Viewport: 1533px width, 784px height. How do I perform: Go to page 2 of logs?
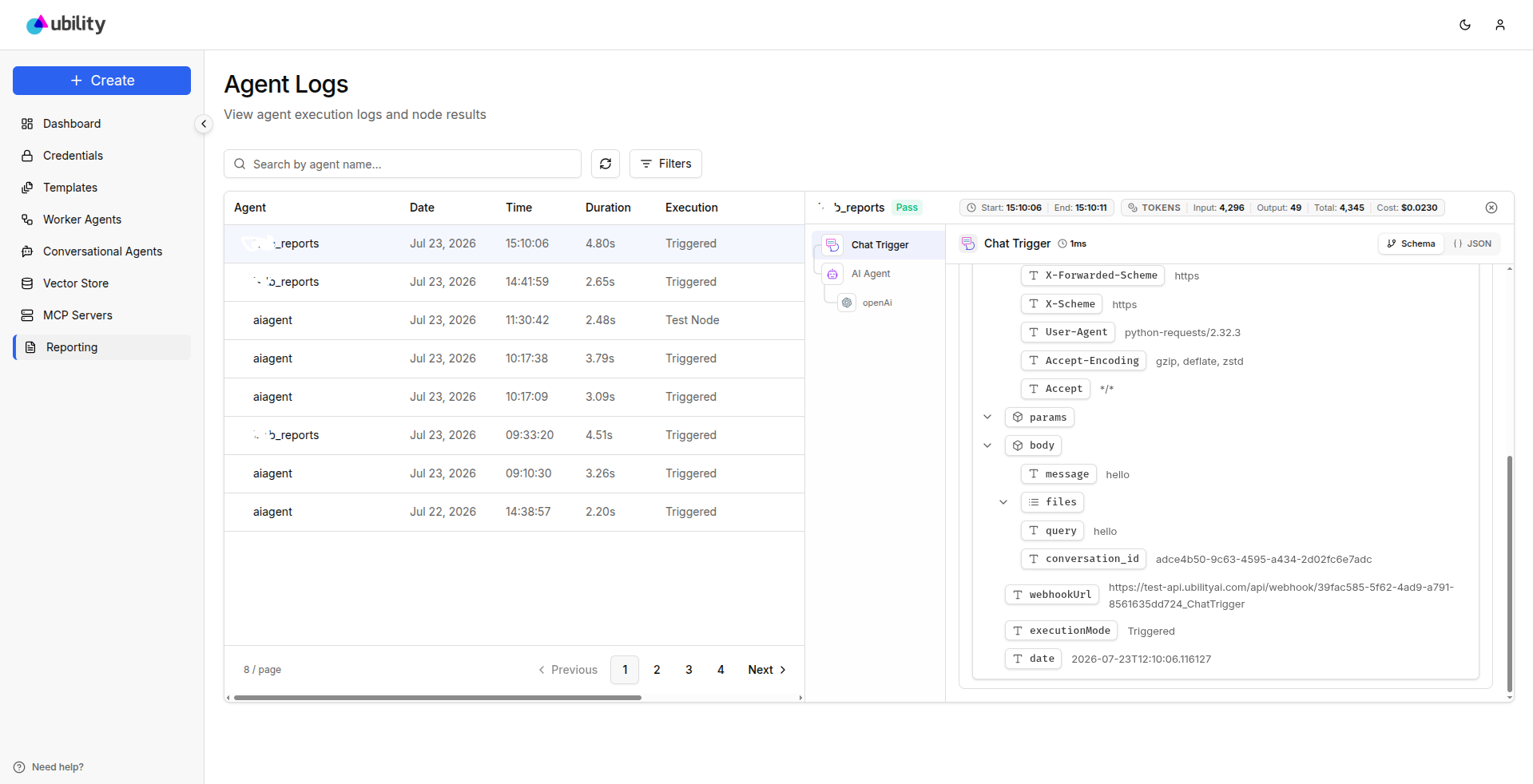[657, 670]
